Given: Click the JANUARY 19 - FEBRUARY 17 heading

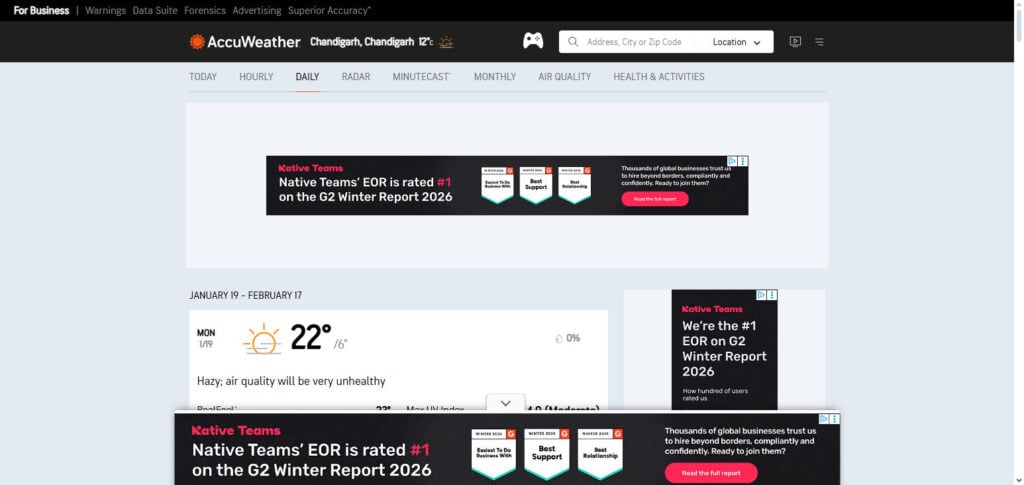Looking at the screenshot, I should pos(246,295).
